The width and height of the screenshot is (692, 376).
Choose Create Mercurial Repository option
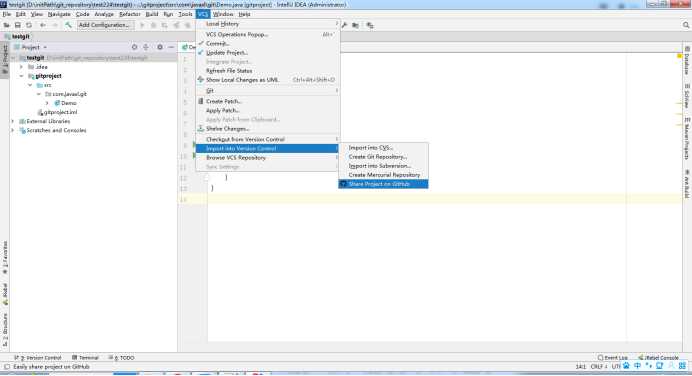point(383,175)
